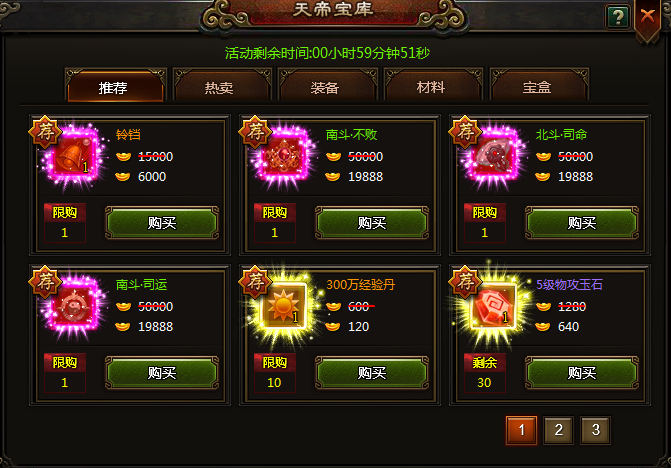
Task: Open the 宝盒 tab
Action: tap(537, 87)
